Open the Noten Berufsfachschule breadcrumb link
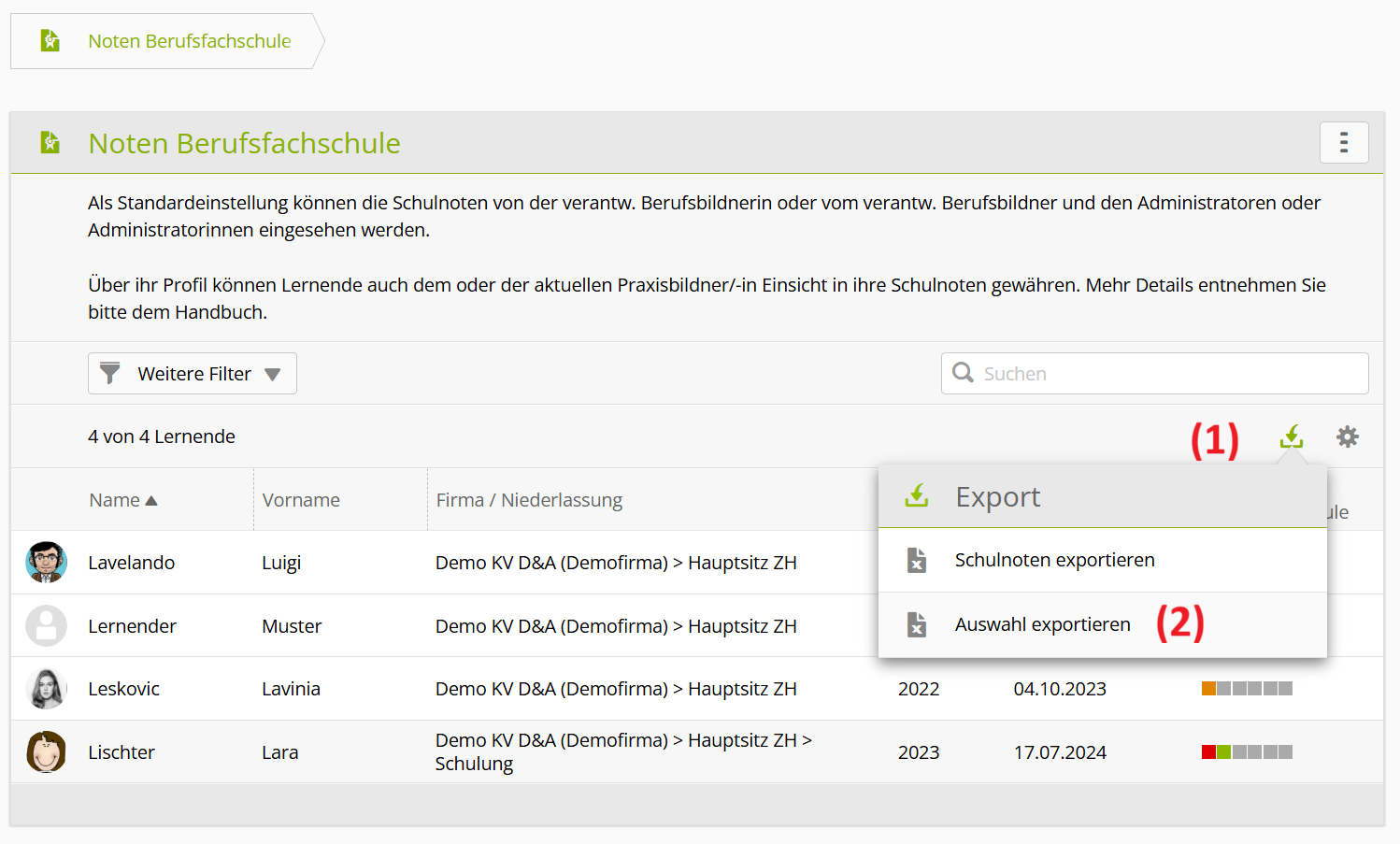The image size is (1400, 844). click(189, 41)
